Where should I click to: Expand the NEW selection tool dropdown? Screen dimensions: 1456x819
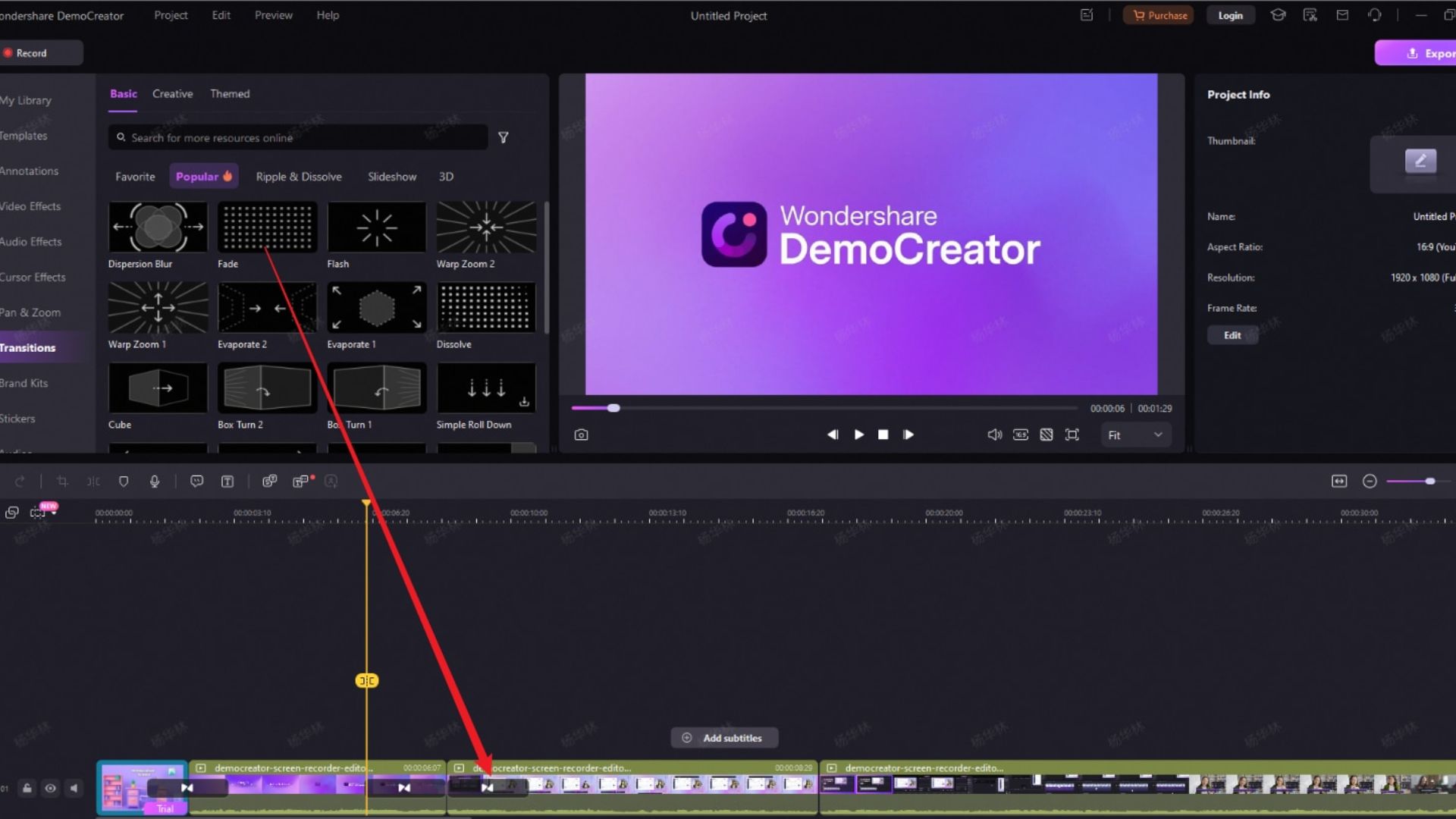(54, 513)
